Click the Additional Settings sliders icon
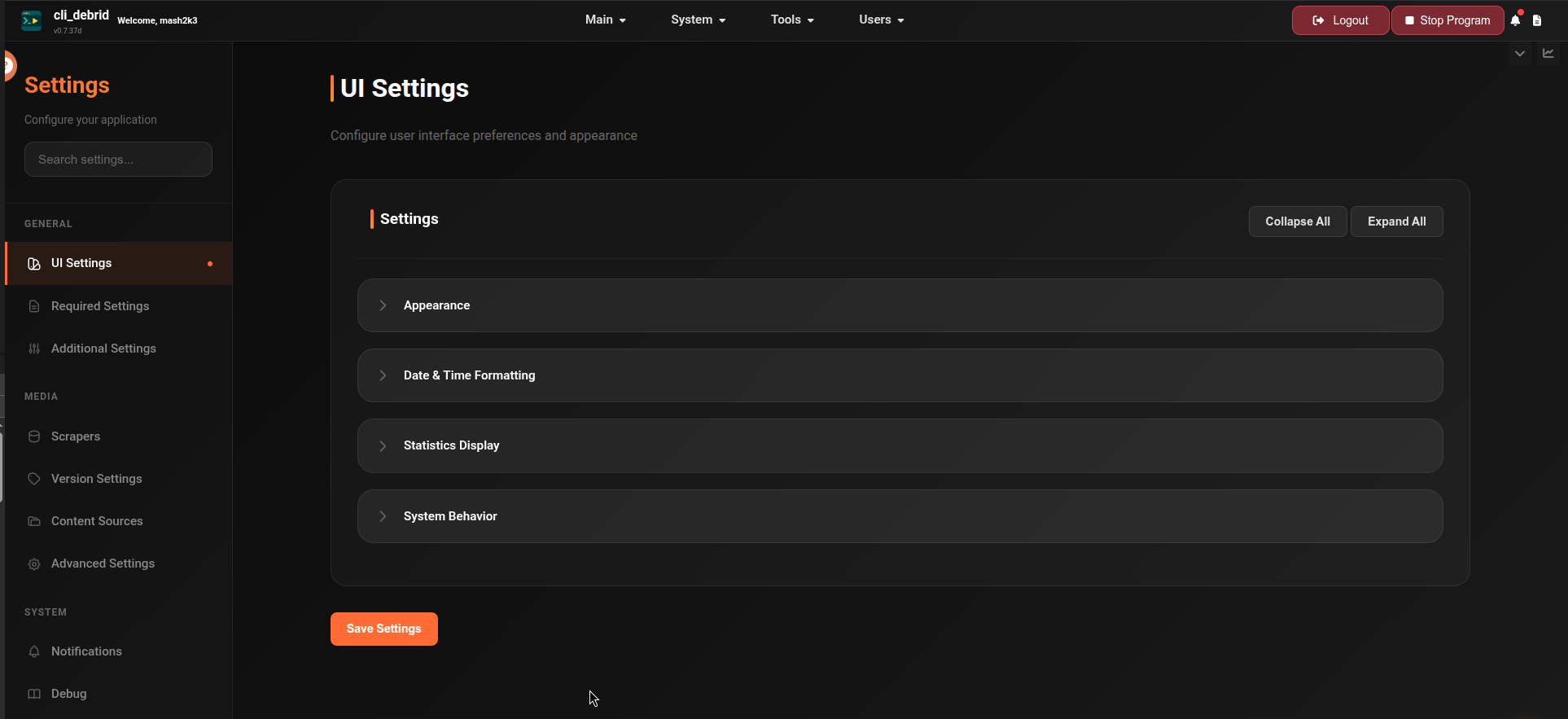The height and width of the screenshot is (719, 1568). tap(34, 349)
